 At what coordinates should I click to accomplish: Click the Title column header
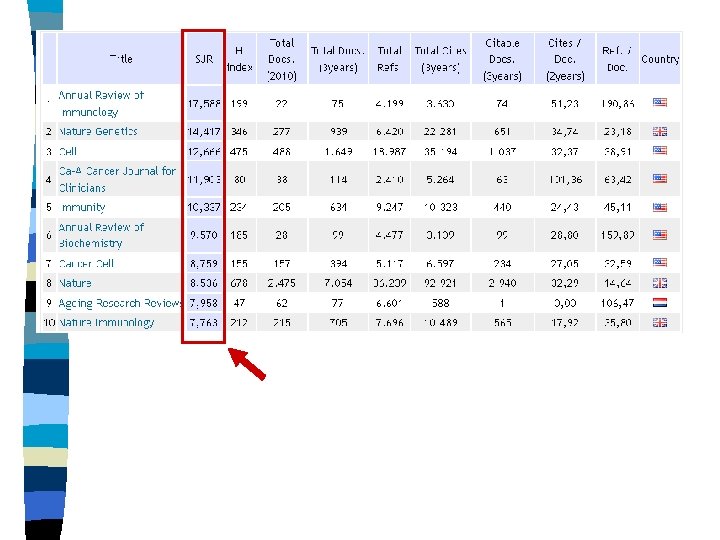(121, 59)
